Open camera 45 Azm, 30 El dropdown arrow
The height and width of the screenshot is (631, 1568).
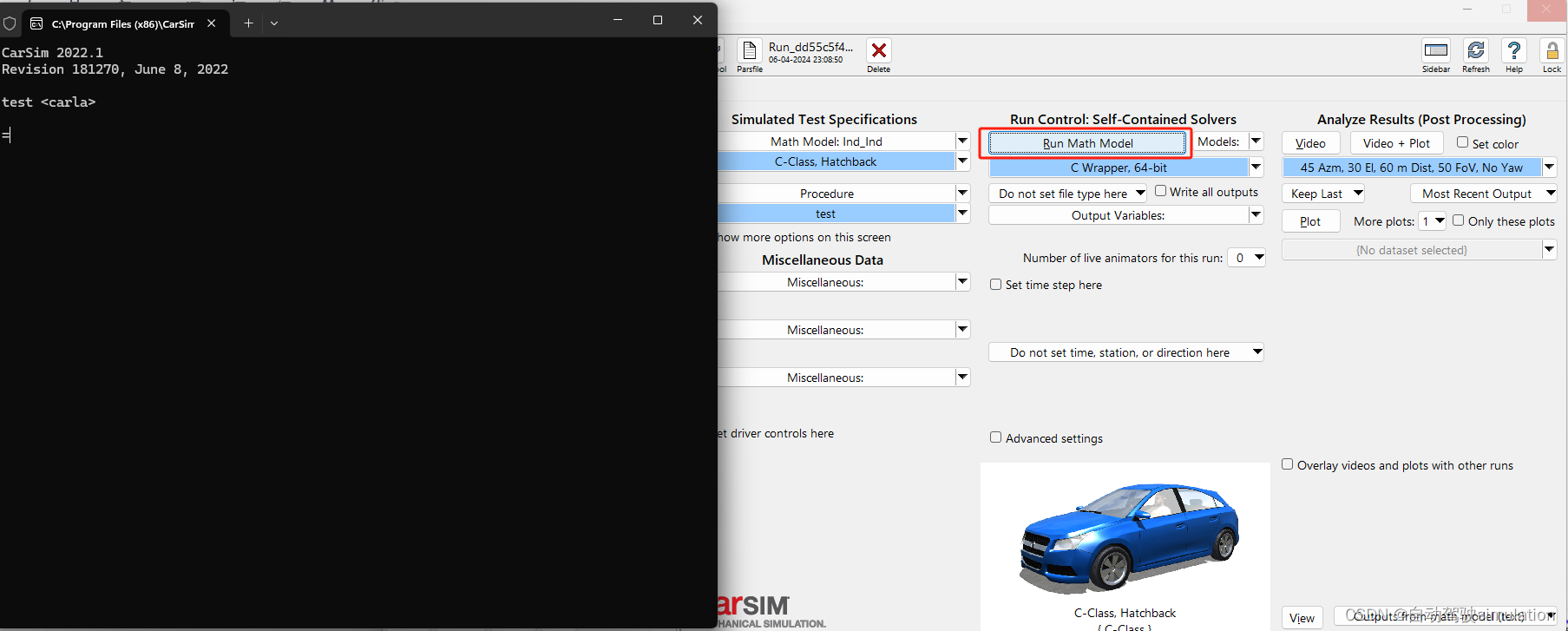click(1549, 167)
